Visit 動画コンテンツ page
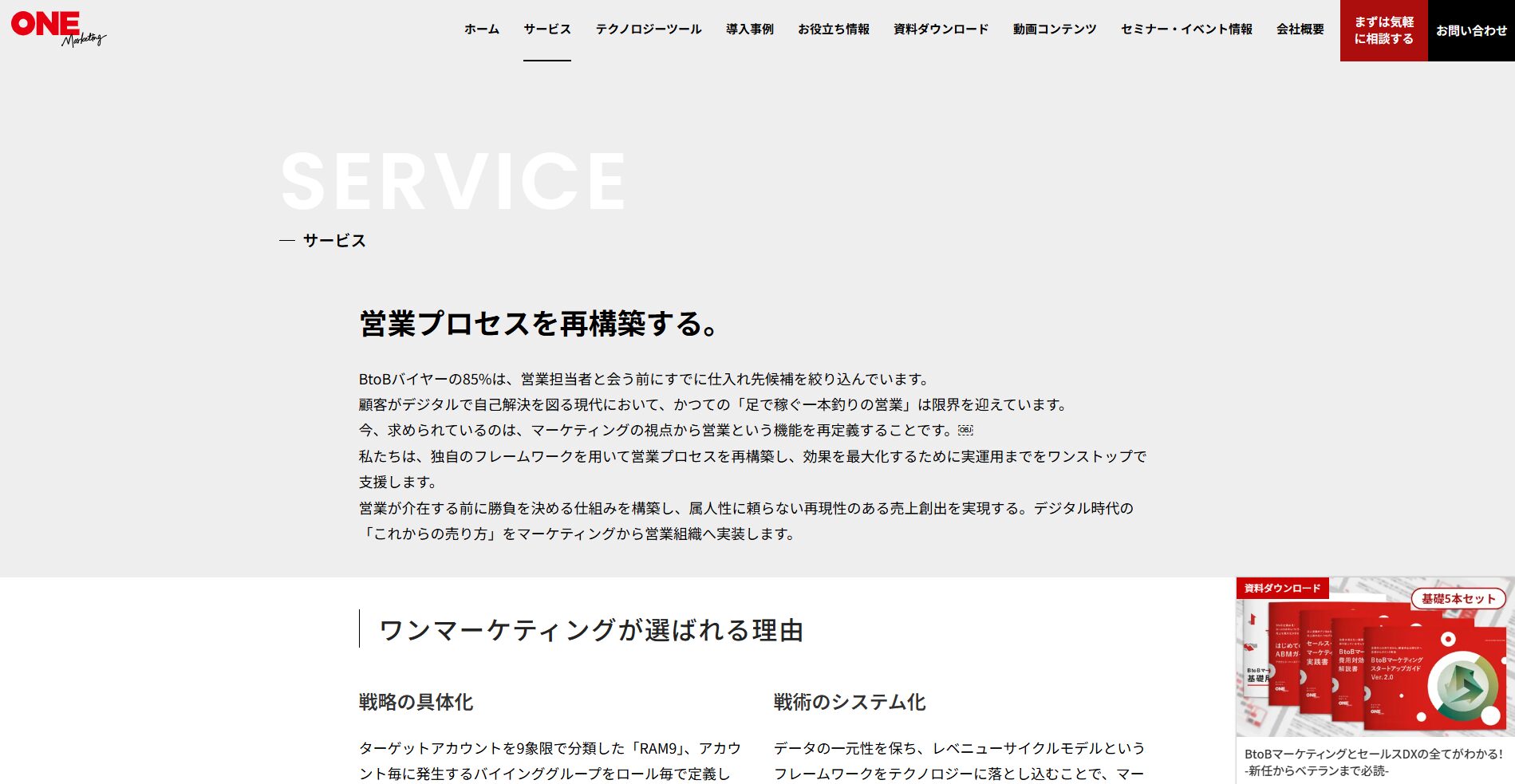This screenshot has height=784, width=1515. pyautogui.click(x=1055, y=30)
